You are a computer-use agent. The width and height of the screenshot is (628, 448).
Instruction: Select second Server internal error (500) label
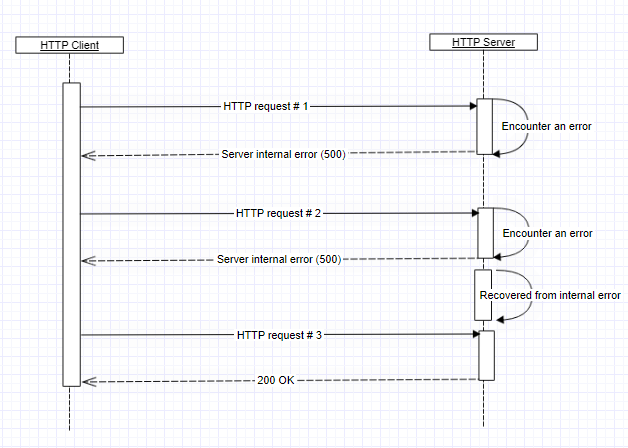click(x=279, y=259)
